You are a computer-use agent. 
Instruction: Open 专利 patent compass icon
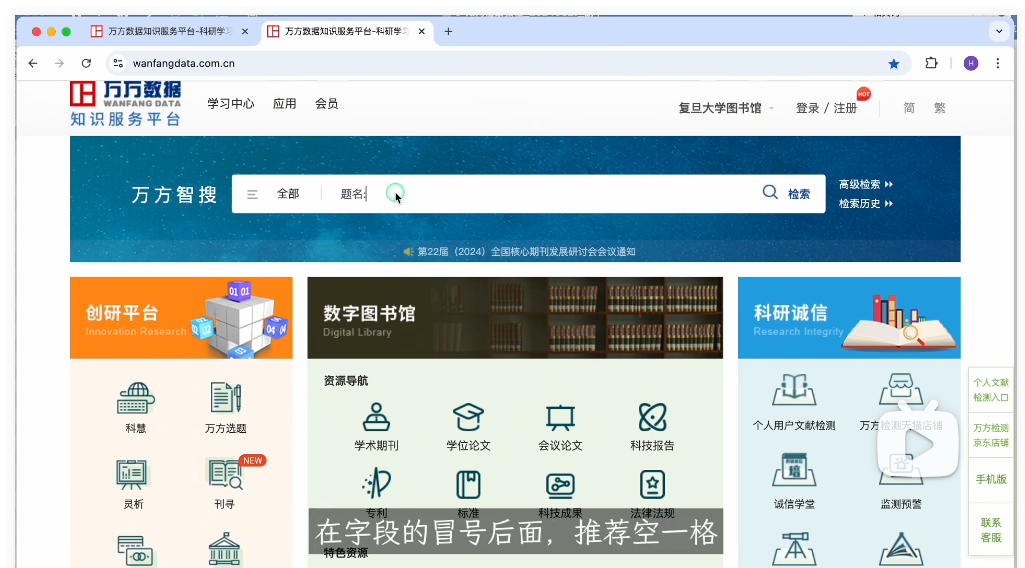(377, 484)
